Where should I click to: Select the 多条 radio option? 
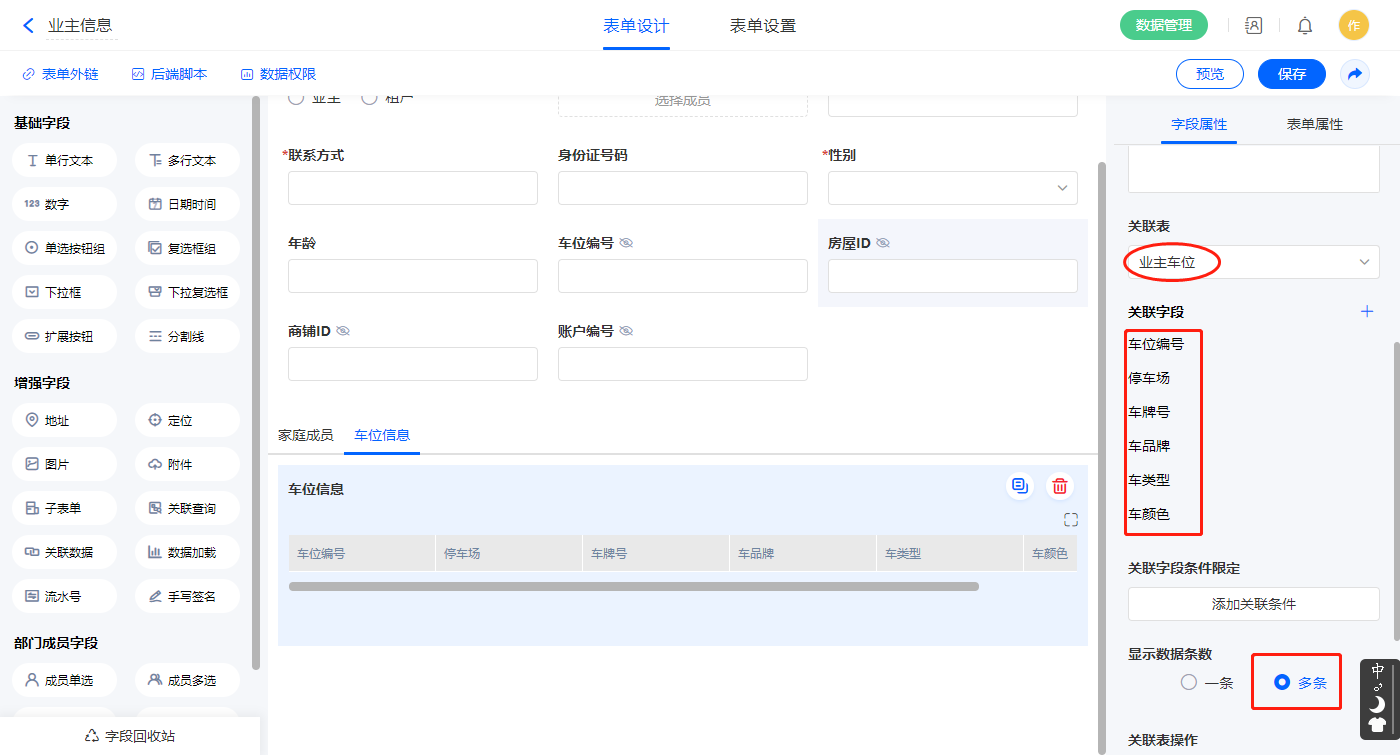point(1281,683)
